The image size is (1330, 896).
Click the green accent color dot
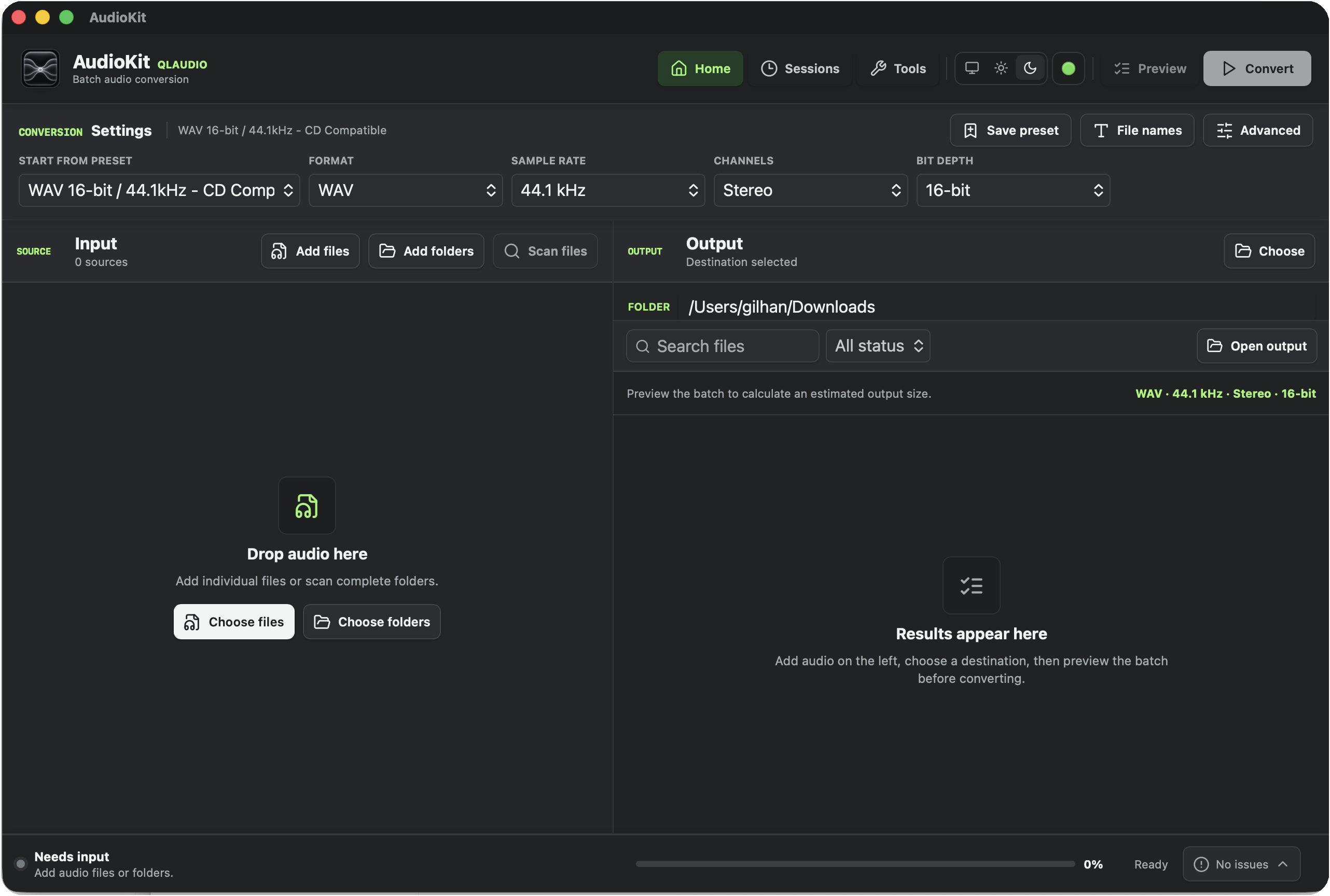(1068, 68)
